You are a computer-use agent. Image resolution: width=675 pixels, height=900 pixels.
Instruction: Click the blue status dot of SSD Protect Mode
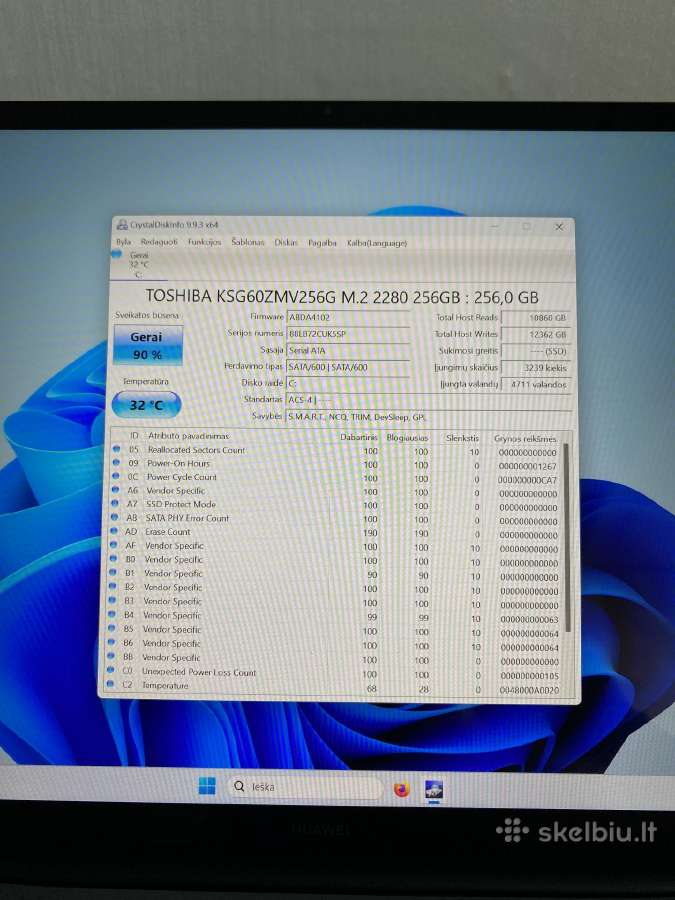115,503
